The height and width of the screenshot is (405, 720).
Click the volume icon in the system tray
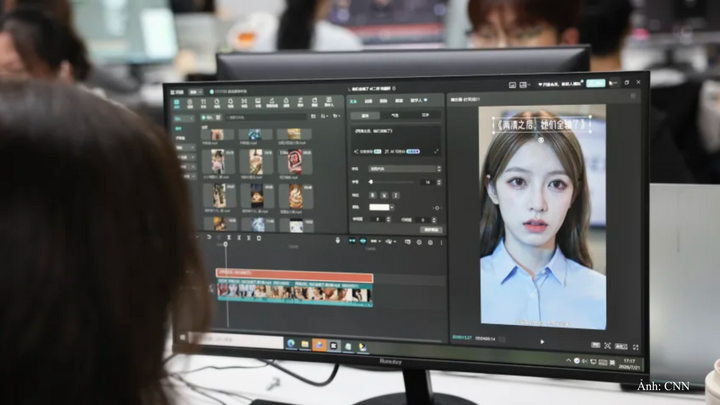click(x=584, y=361)
